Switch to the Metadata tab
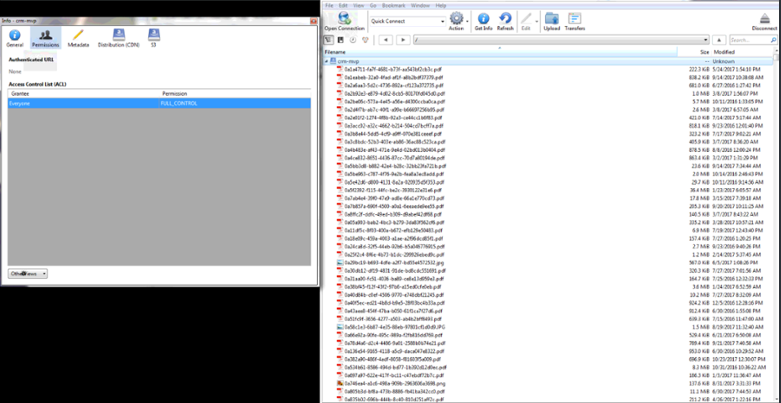781x403 pixels. click(78, 38)
